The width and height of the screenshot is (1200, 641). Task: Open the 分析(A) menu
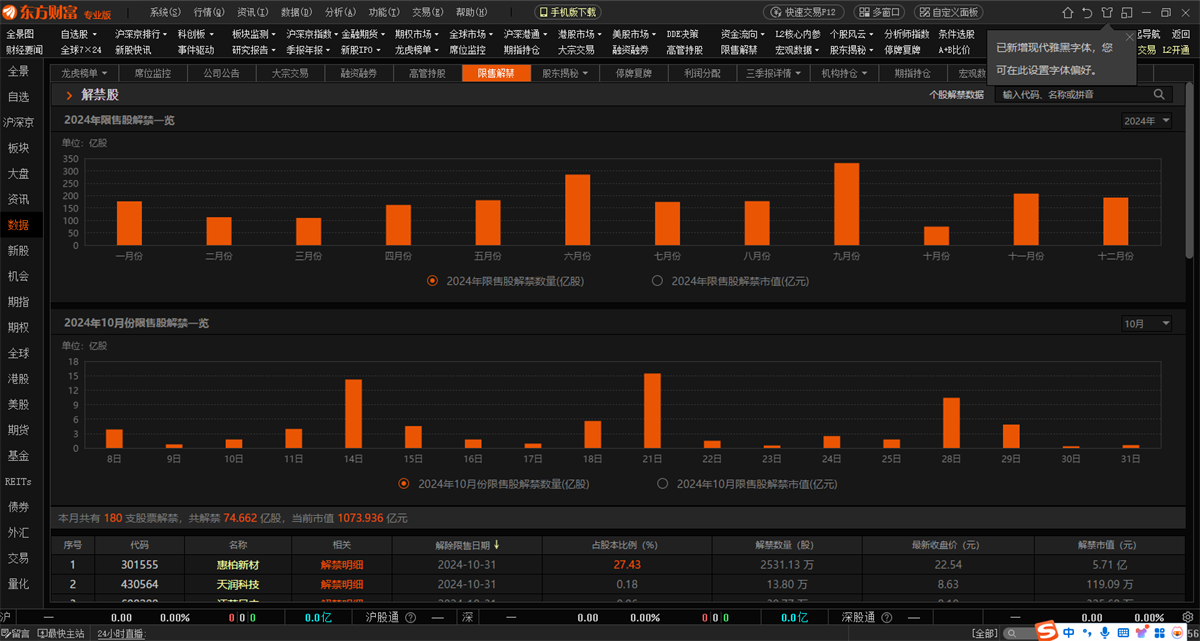341,13
